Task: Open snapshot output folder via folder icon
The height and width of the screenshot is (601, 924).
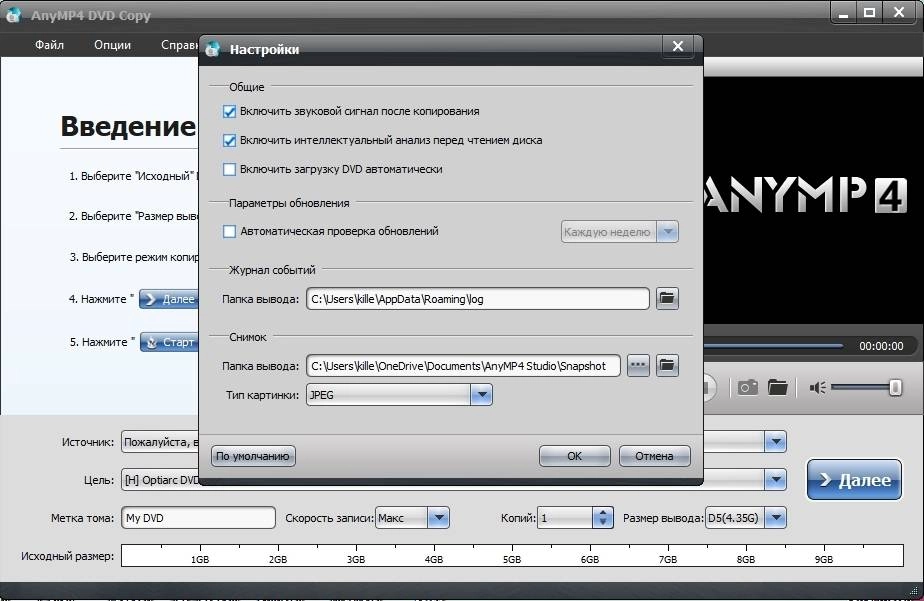Action: (x=667, y=365)
